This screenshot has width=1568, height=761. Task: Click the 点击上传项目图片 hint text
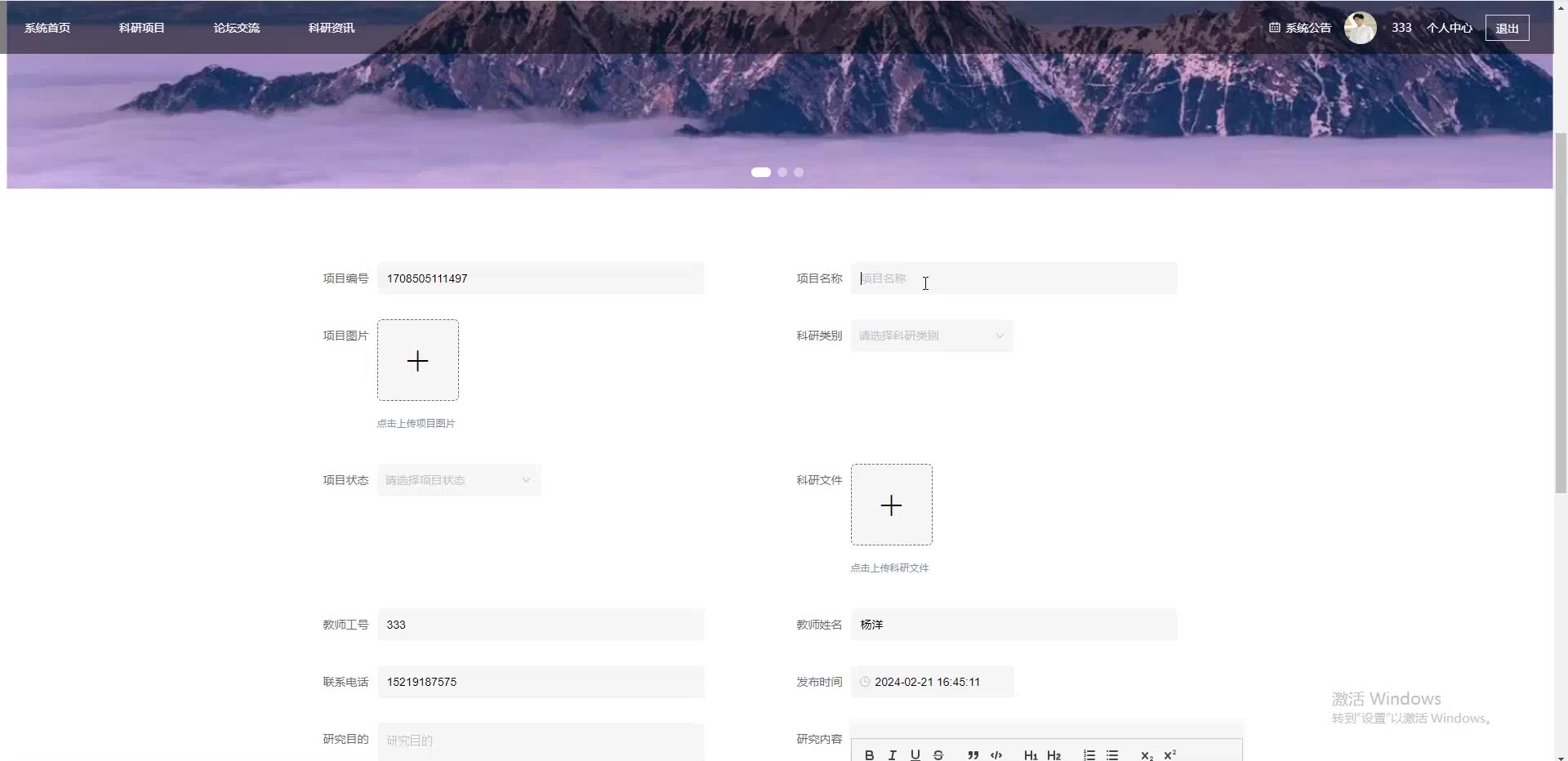tap(416, 423)
